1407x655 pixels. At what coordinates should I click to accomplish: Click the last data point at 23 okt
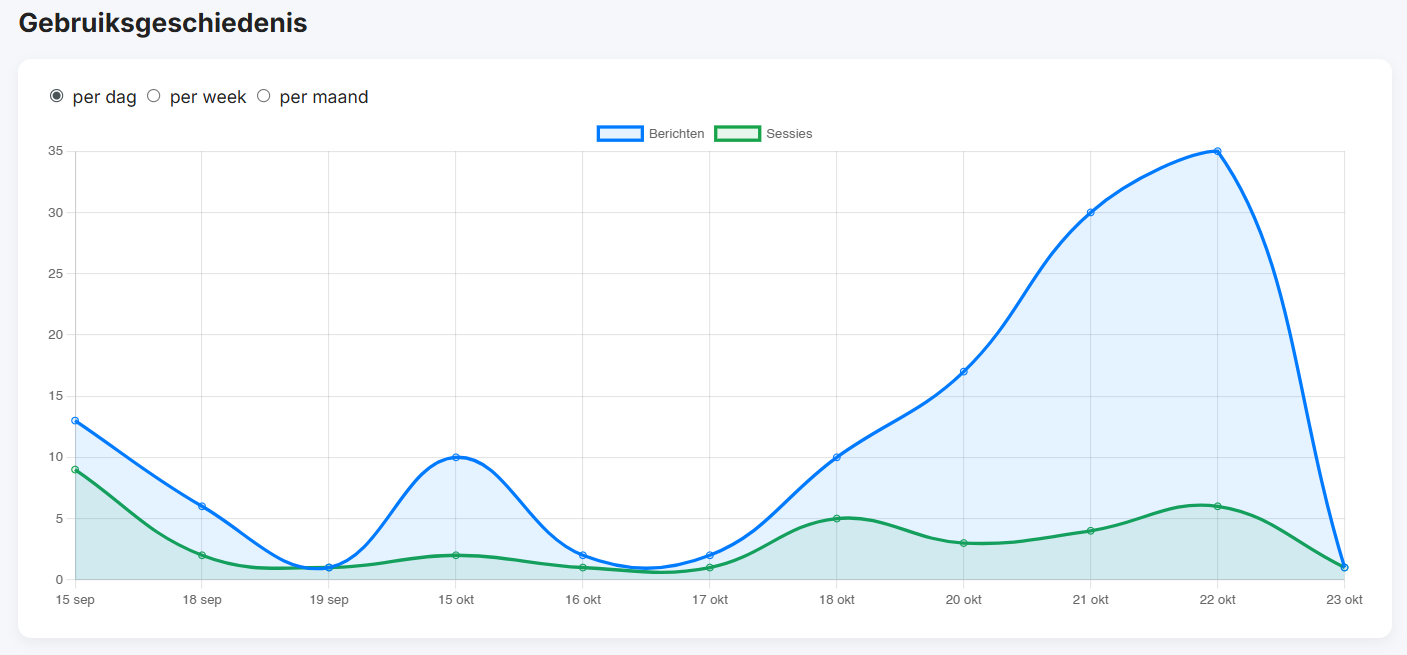click(x=1344, y=567)
